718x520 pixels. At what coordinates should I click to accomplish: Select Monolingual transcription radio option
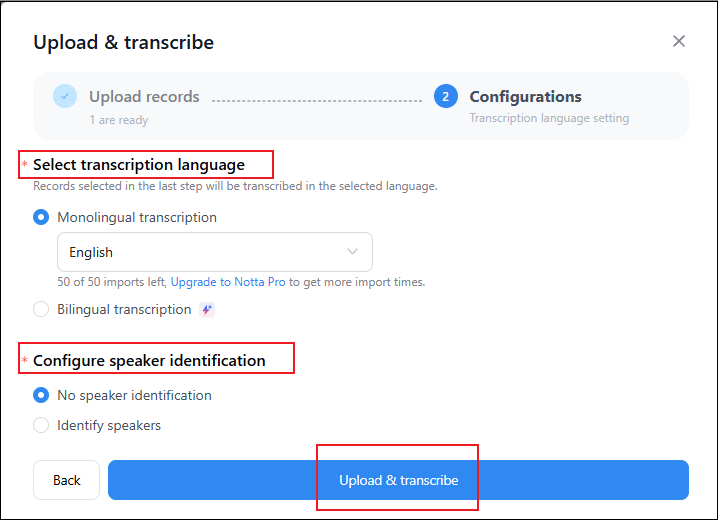pos(41,217)
